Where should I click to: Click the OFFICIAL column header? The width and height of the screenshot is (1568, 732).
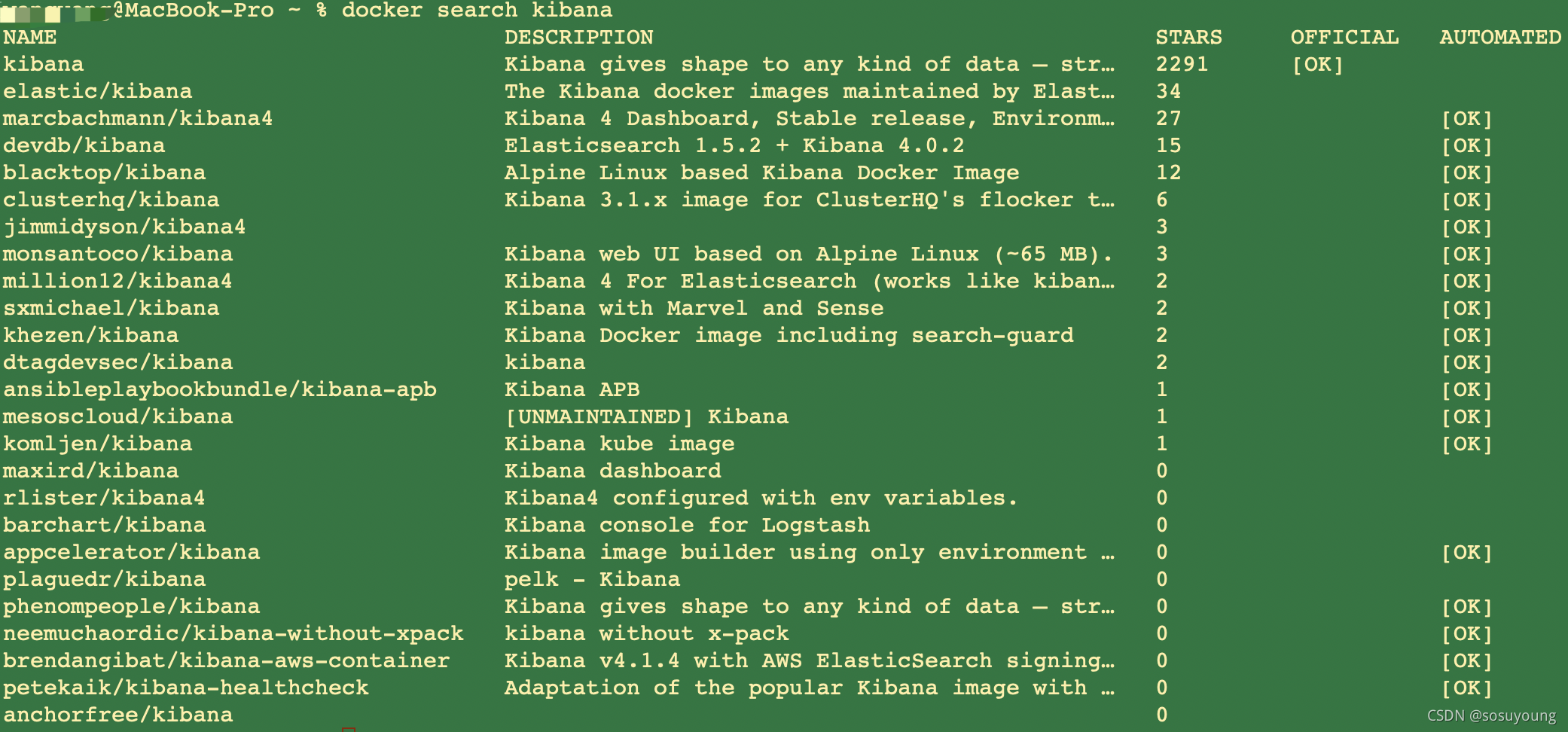pos(1344,37)
